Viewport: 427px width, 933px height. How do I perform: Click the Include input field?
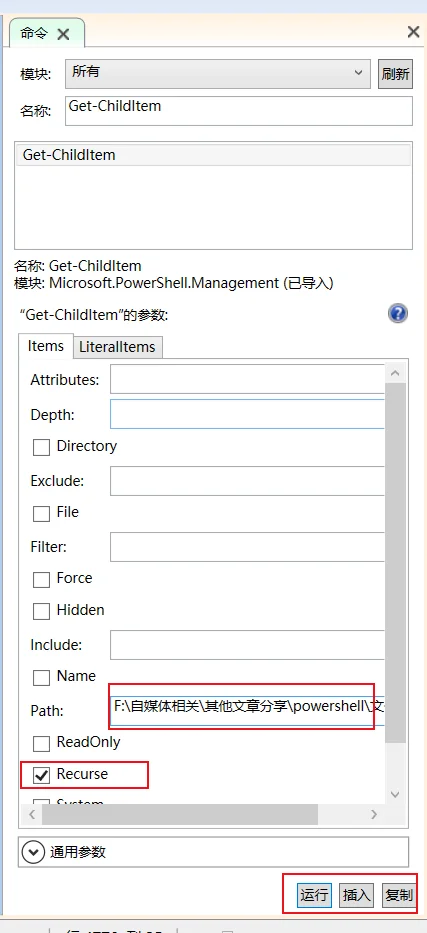[x=247, y=645]
